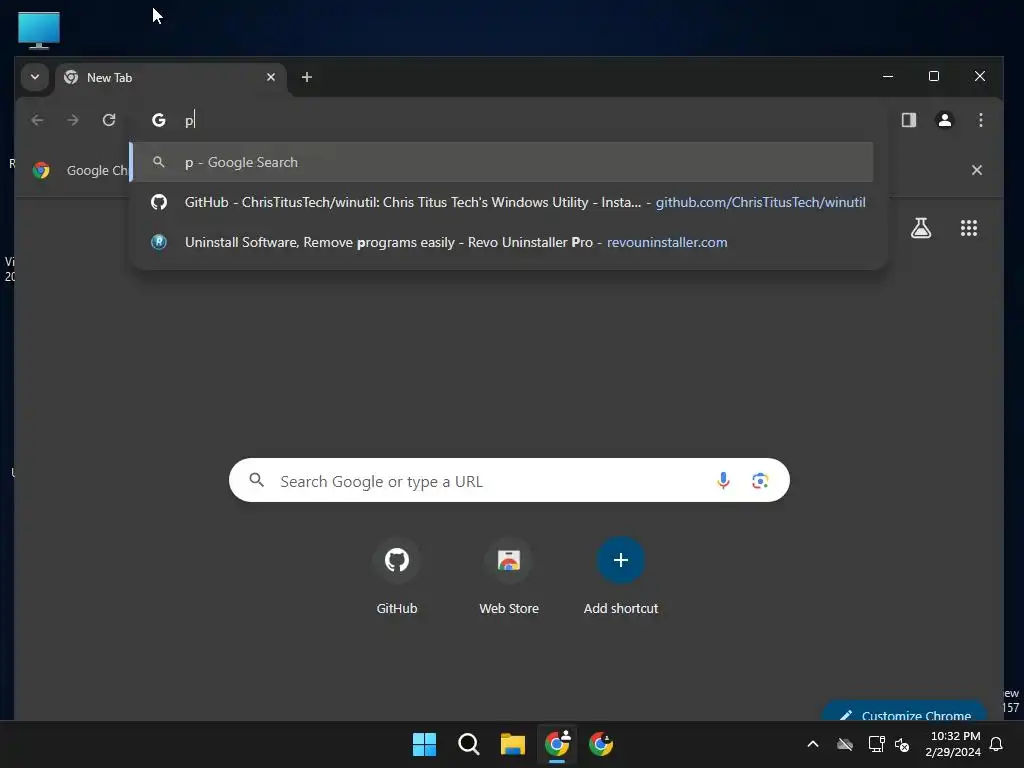Click the cloud sync tray icon
Viewport: 1024px width, 768px height.
pyautogui.click(x=844, y=744)
